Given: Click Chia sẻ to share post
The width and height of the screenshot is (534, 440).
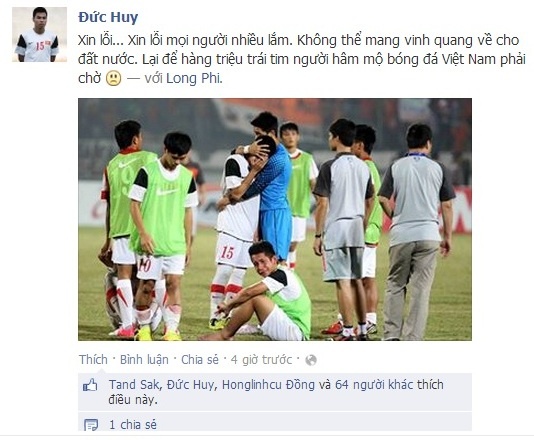Looking at the screenshot, I should point(200,360).
